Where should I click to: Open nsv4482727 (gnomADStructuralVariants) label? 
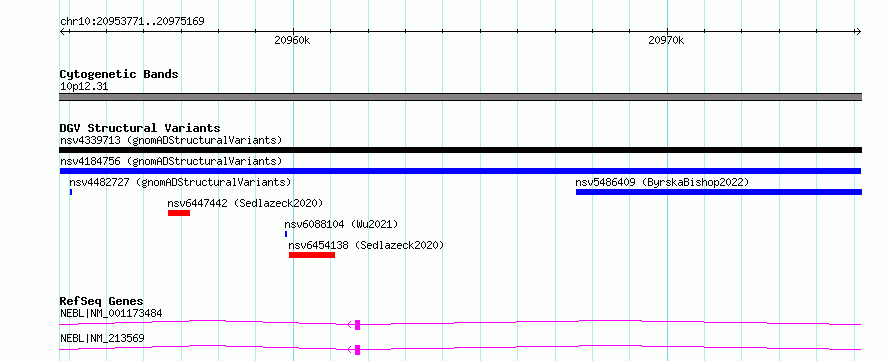[x=180, y=182]
